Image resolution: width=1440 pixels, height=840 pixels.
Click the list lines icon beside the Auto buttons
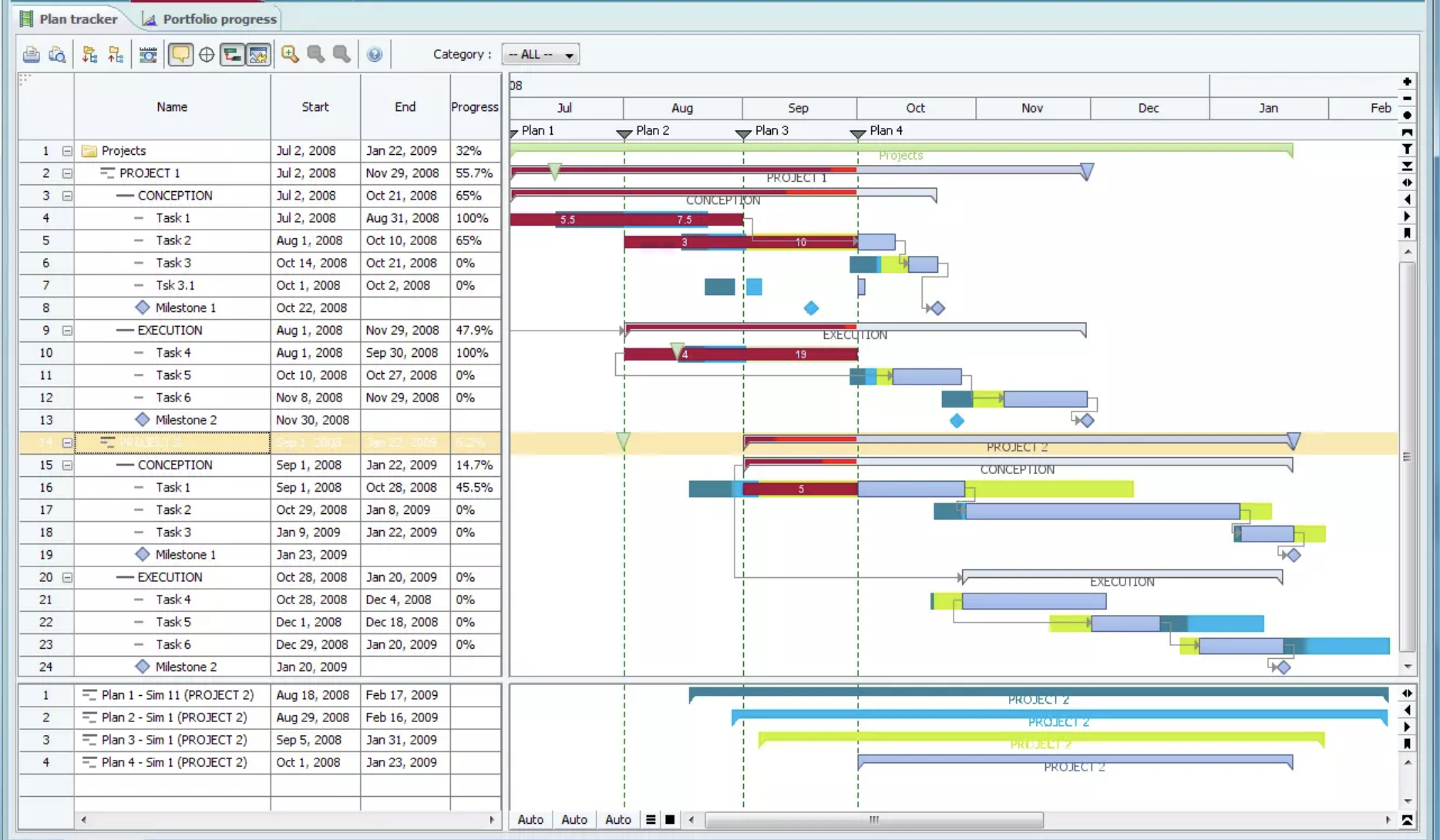pos(651,820)
